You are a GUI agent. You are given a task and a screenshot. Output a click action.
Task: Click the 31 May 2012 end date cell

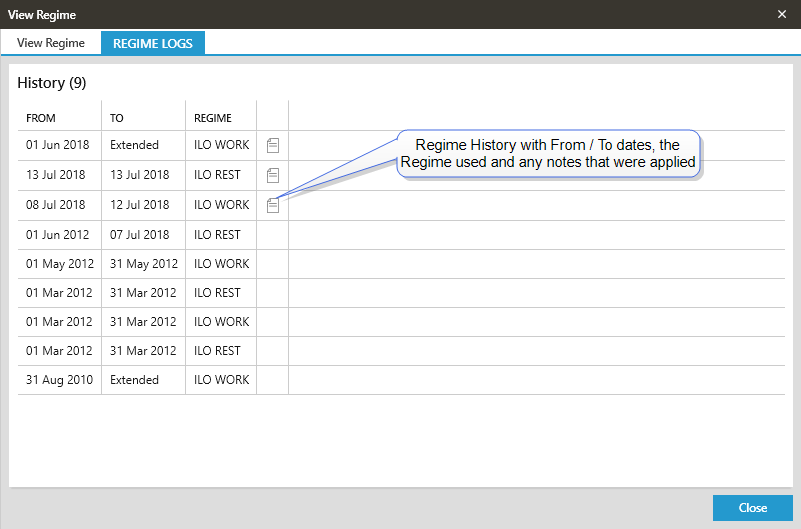click(143, 264)
